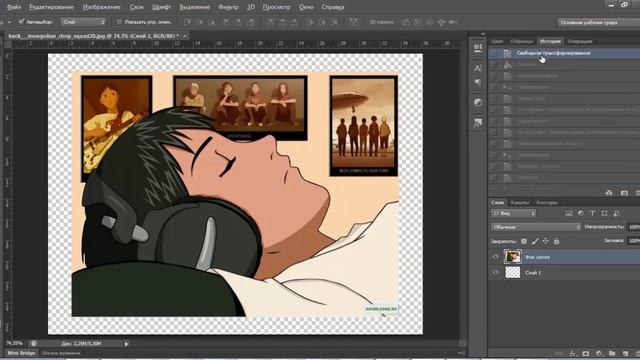Image resolution: width=640 pixels, height=360 pixels.
Task: Click the Непрозрачность opacity value field
Action: [x=633, y=227]
